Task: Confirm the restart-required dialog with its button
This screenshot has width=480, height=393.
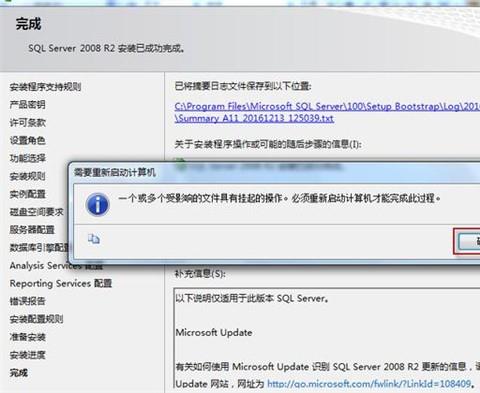Action: [469, 241]
